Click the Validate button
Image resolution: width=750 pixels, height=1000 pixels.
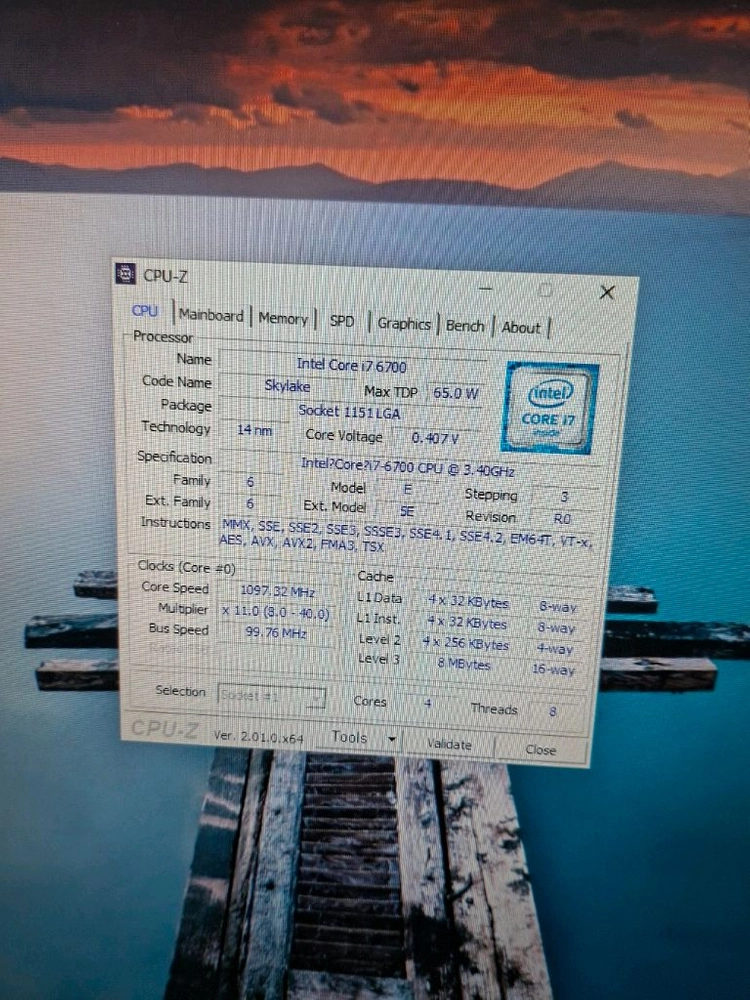point(449,744)
